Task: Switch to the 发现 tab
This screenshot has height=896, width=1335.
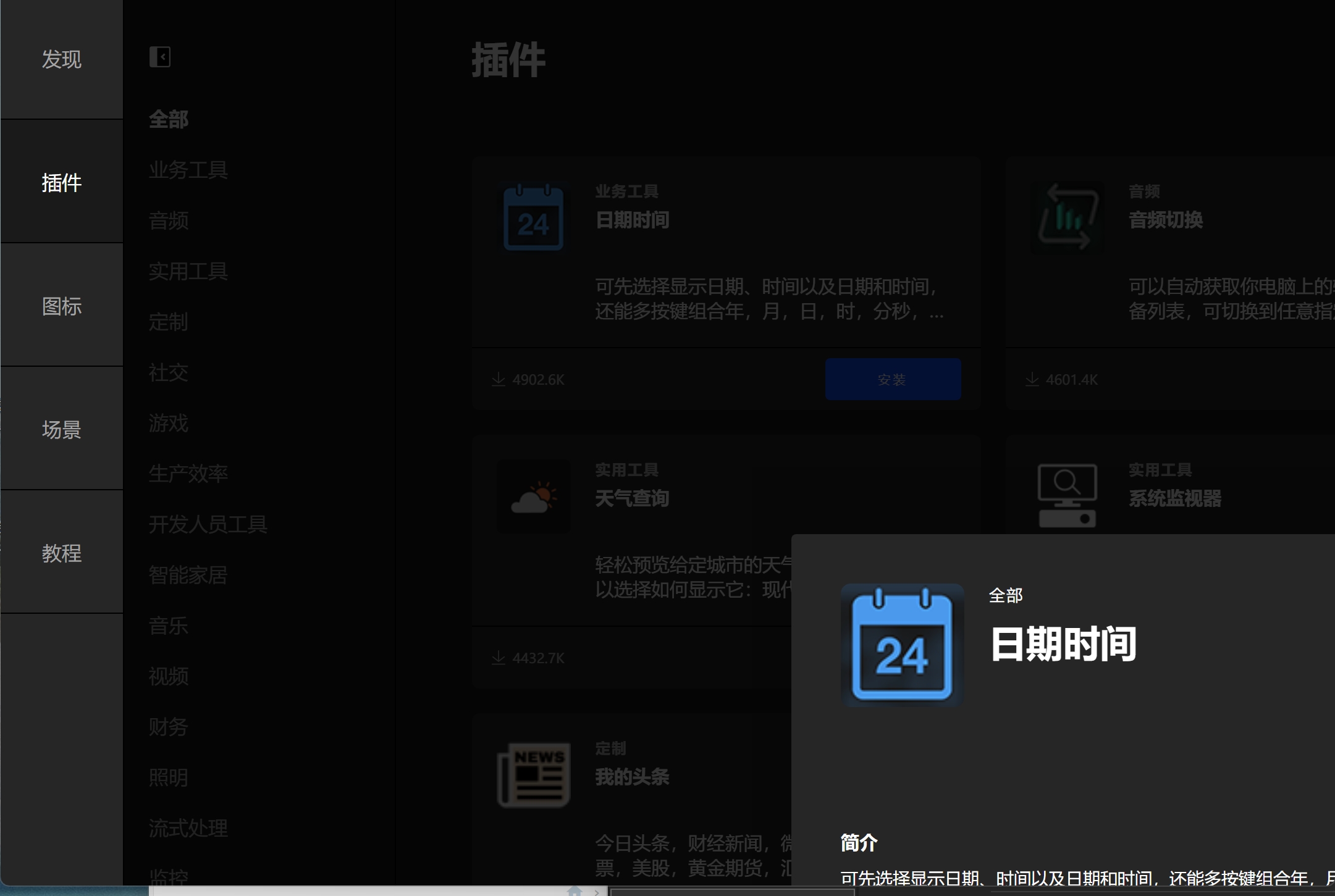Action: point(61,59)
